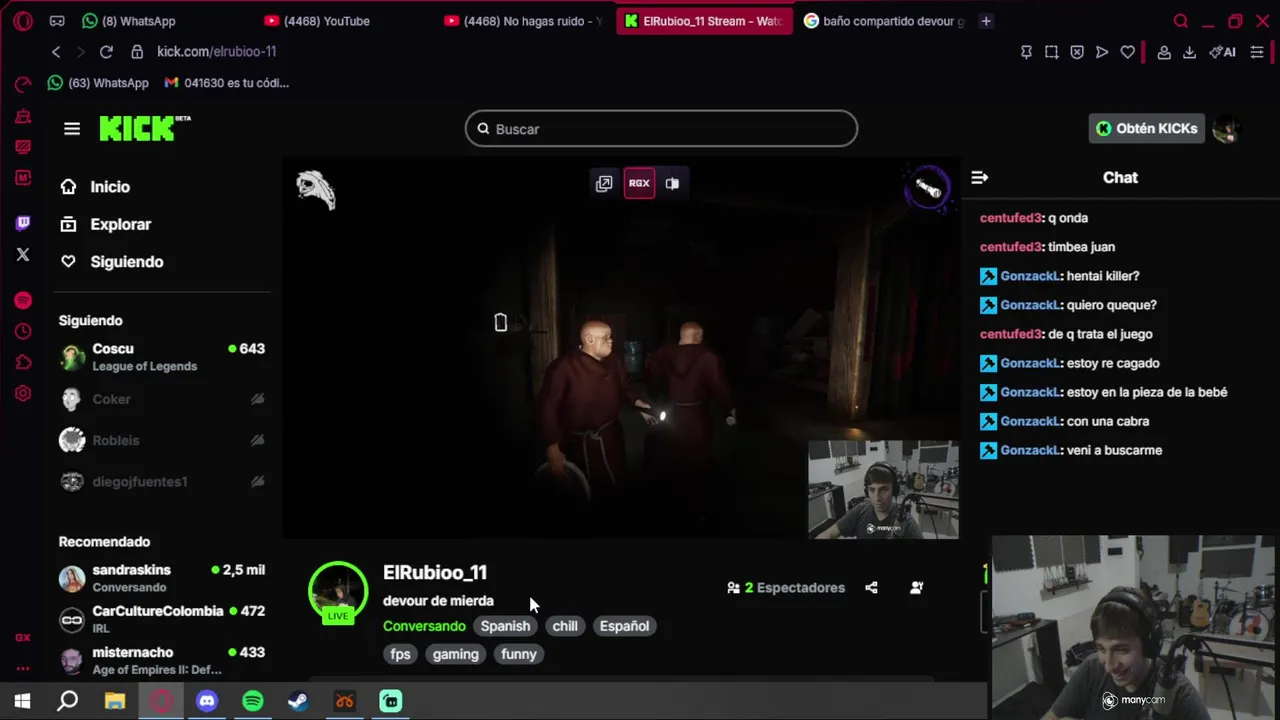Open Steam from the taskbar
Image resolution: width=1280 pixels, height=720 pixels.
click(298, 701)
